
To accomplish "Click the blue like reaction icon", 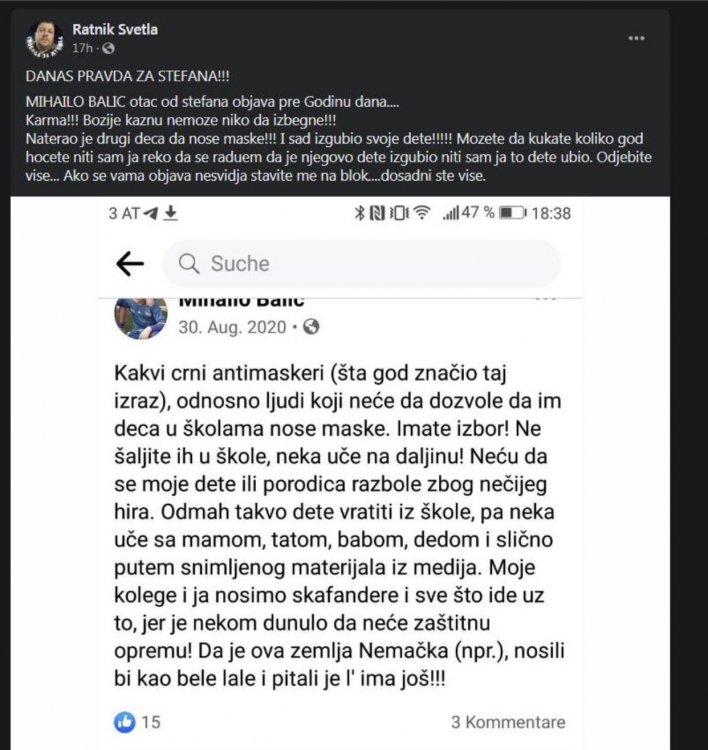I will tap(125, 722).
